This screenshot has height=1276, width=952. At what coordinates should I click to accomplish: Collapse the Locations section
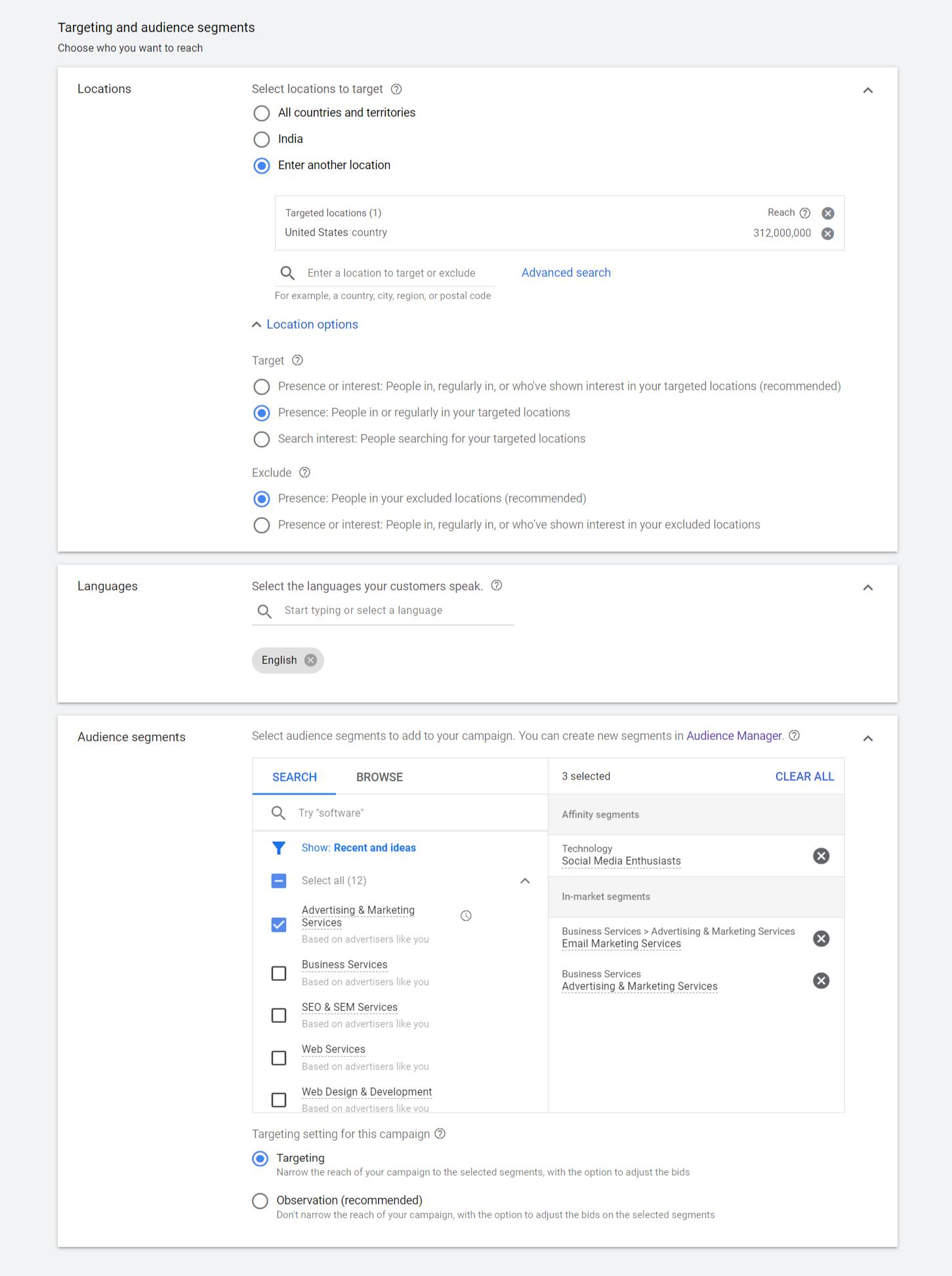click(x=868, y=91)
